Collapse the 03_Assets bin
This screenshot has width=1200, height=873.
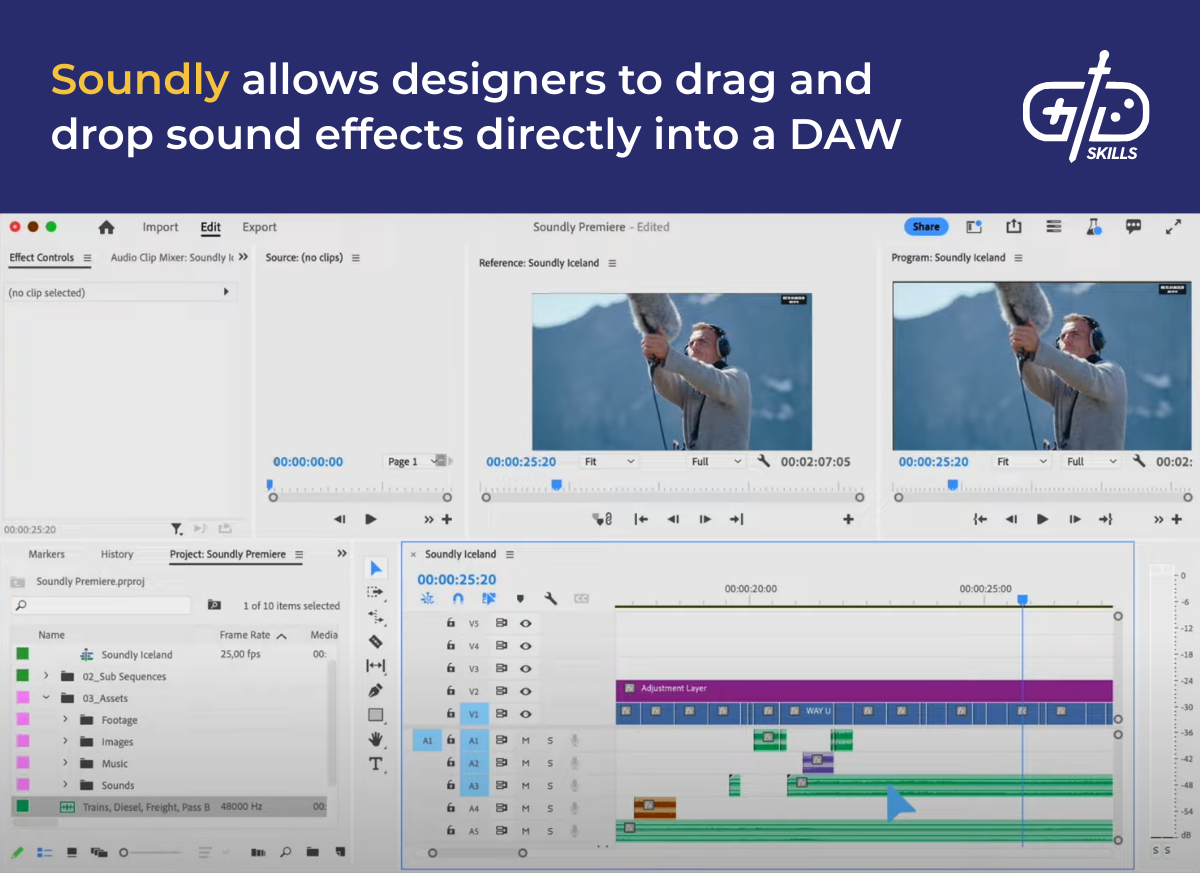(46, 698)
